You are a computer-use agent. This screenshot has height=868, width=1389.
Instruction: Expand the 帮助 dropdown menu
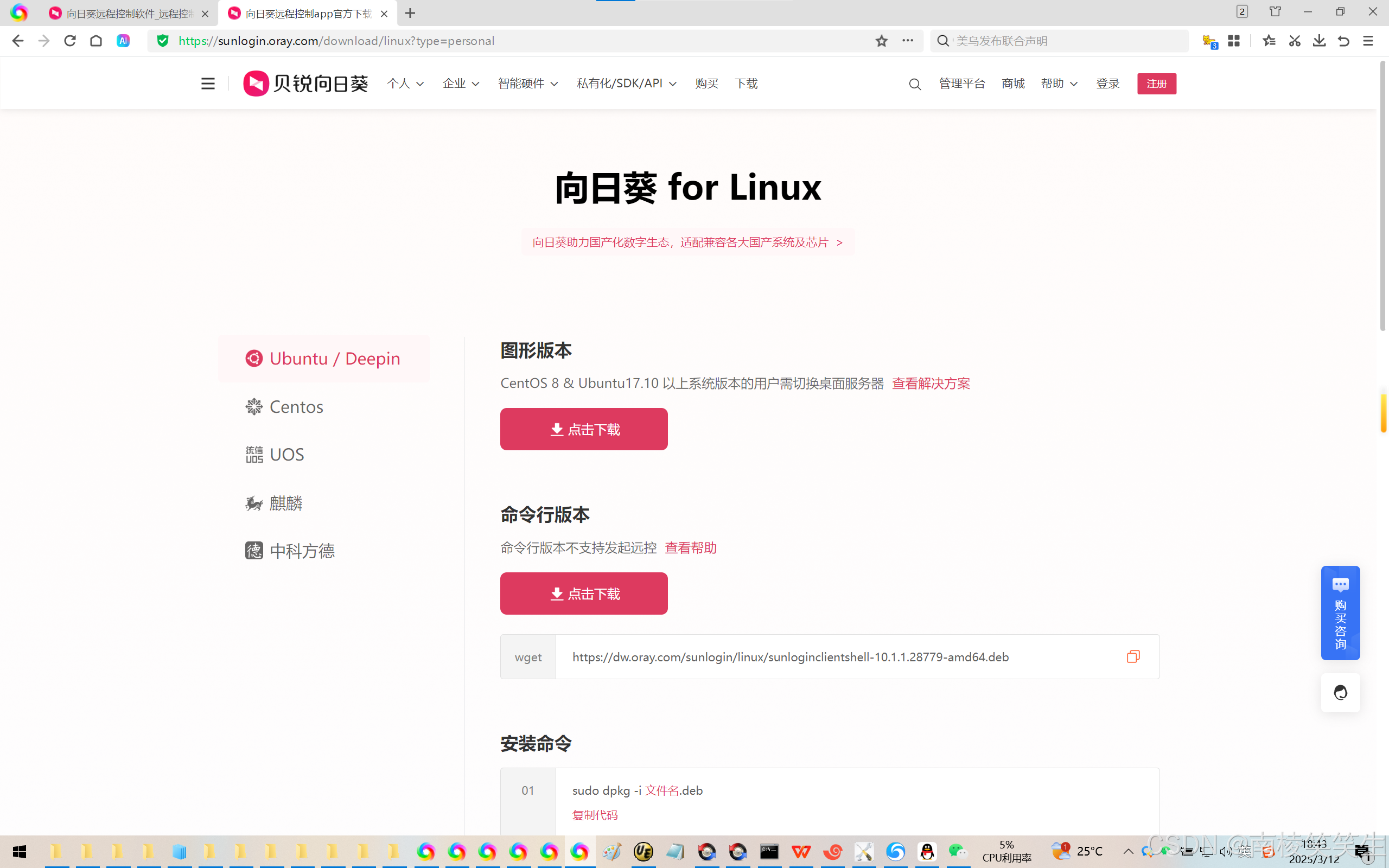point(1059,84)
